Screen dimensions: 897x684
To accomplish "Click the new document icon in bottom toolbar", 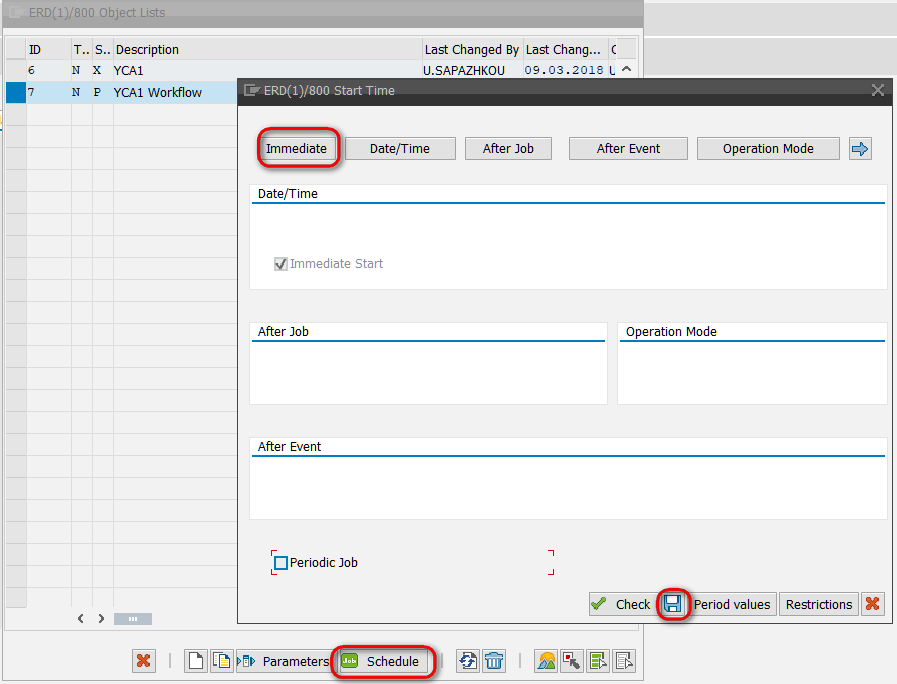I will coord(196,661).
